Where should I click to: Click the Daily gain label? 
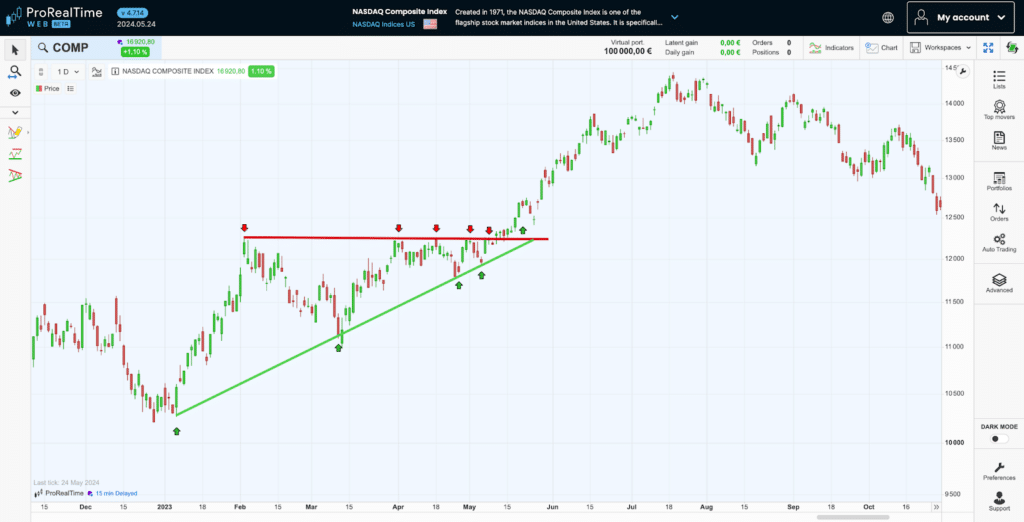[x=680, y=52]
